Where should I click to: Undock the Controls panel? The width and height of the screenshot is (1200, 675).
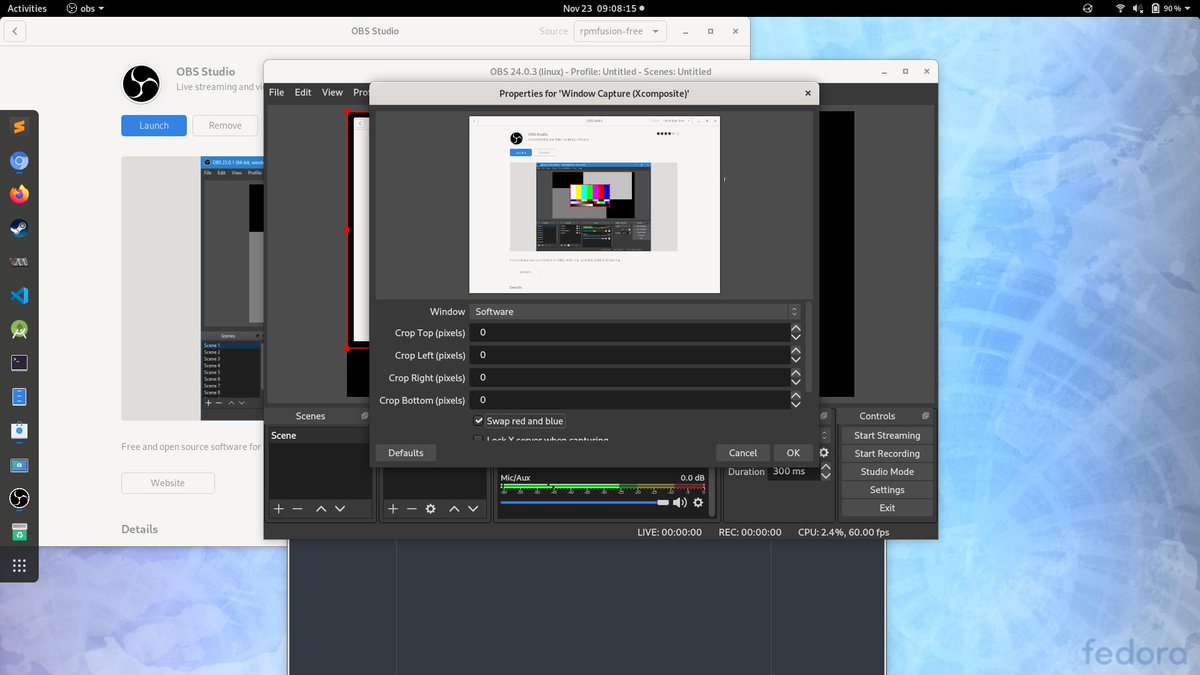pyautogui.click(x=926, y=416)
